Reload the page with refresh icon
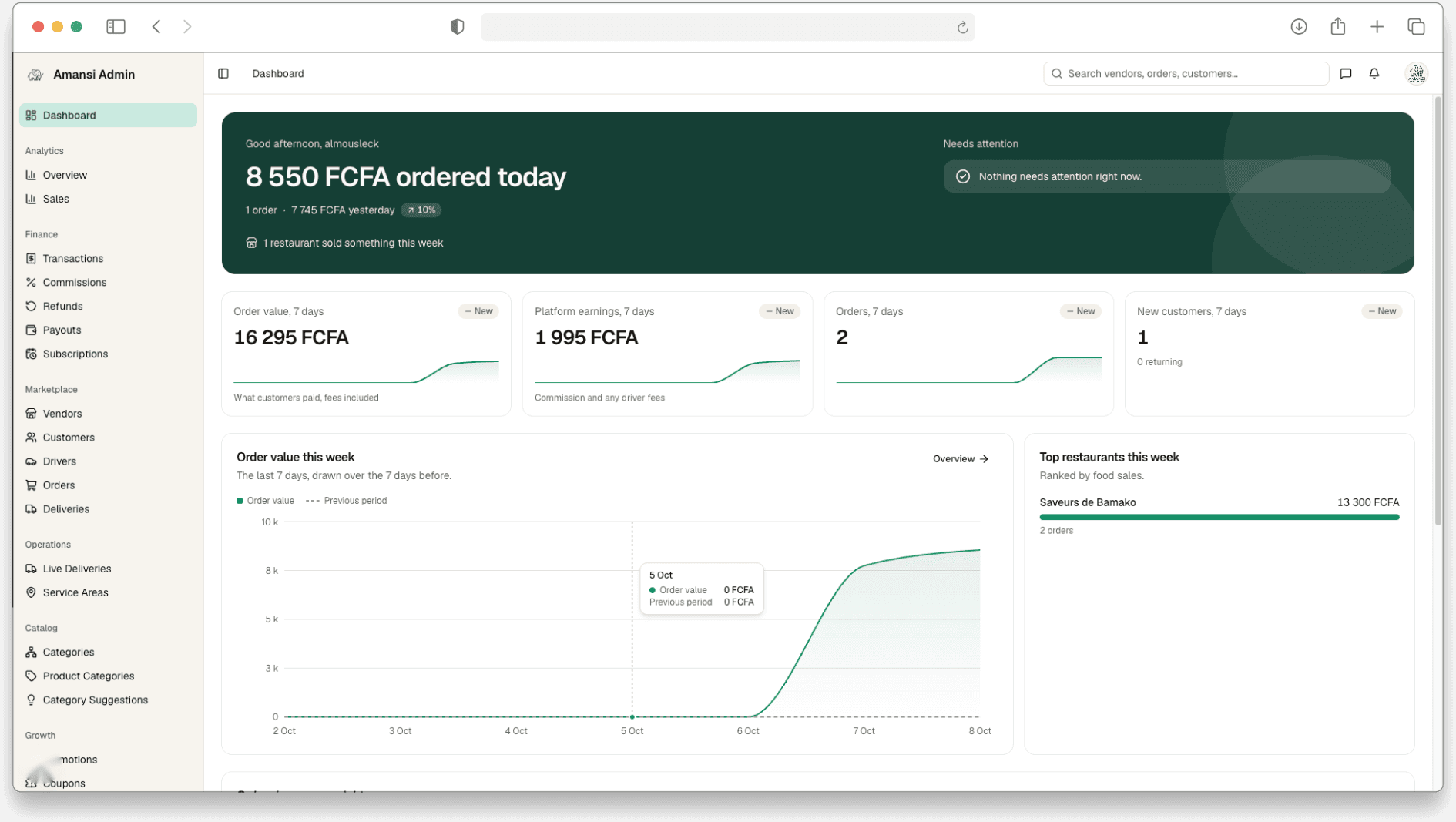Image resolution: width=1456 pixels, height=822 pixels. click(x=962, y=28)
